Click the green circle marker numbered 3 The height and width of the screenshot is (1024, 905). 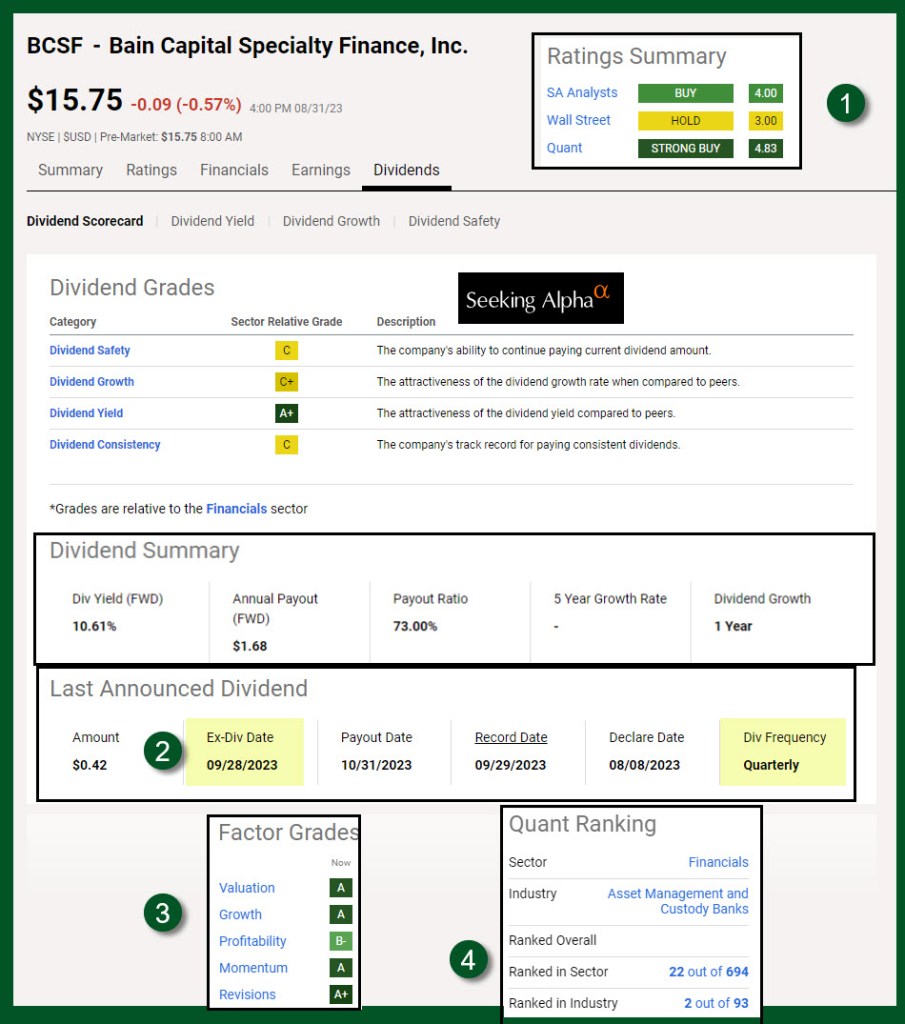click(163, 914)
